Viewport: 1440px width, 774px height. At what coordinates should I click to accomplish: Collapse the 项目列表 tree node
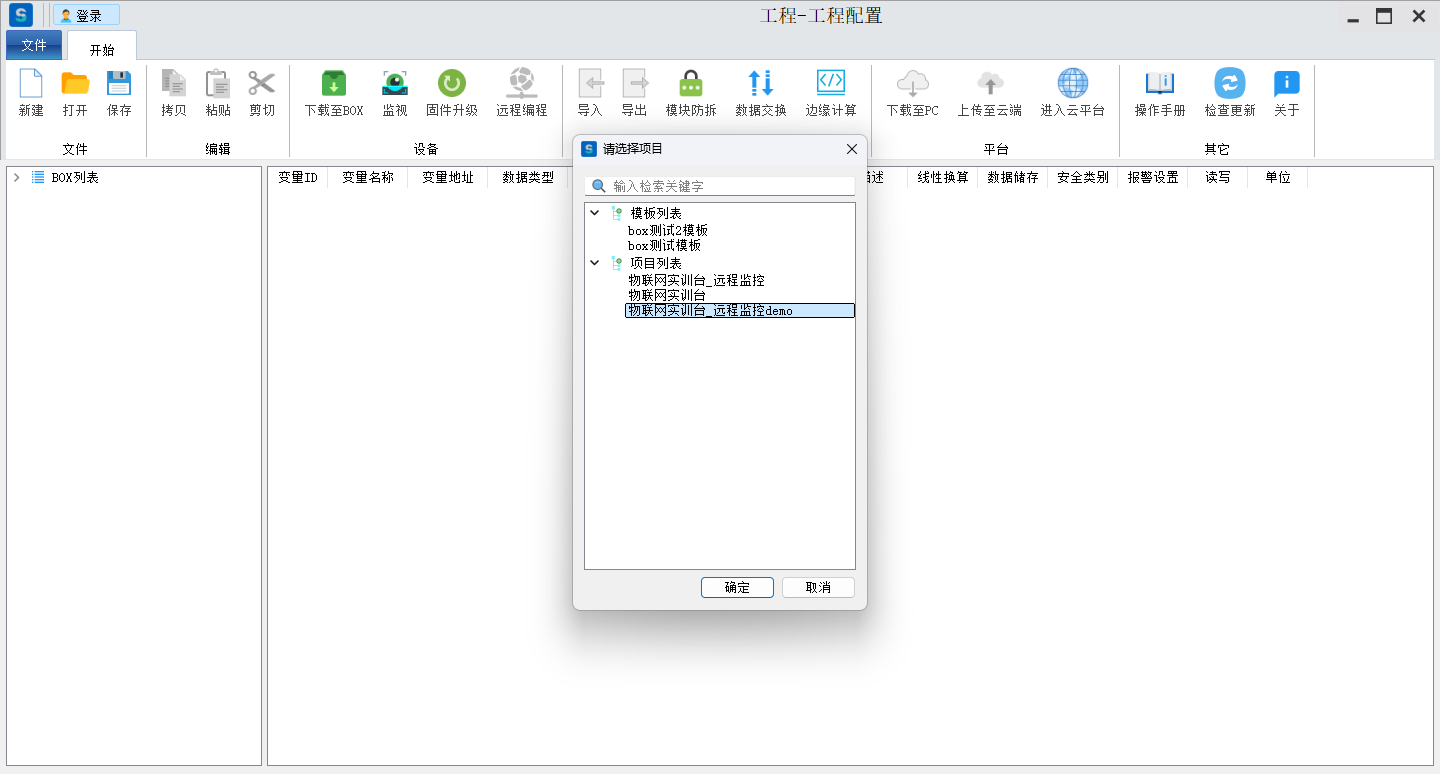coord(595,263)
